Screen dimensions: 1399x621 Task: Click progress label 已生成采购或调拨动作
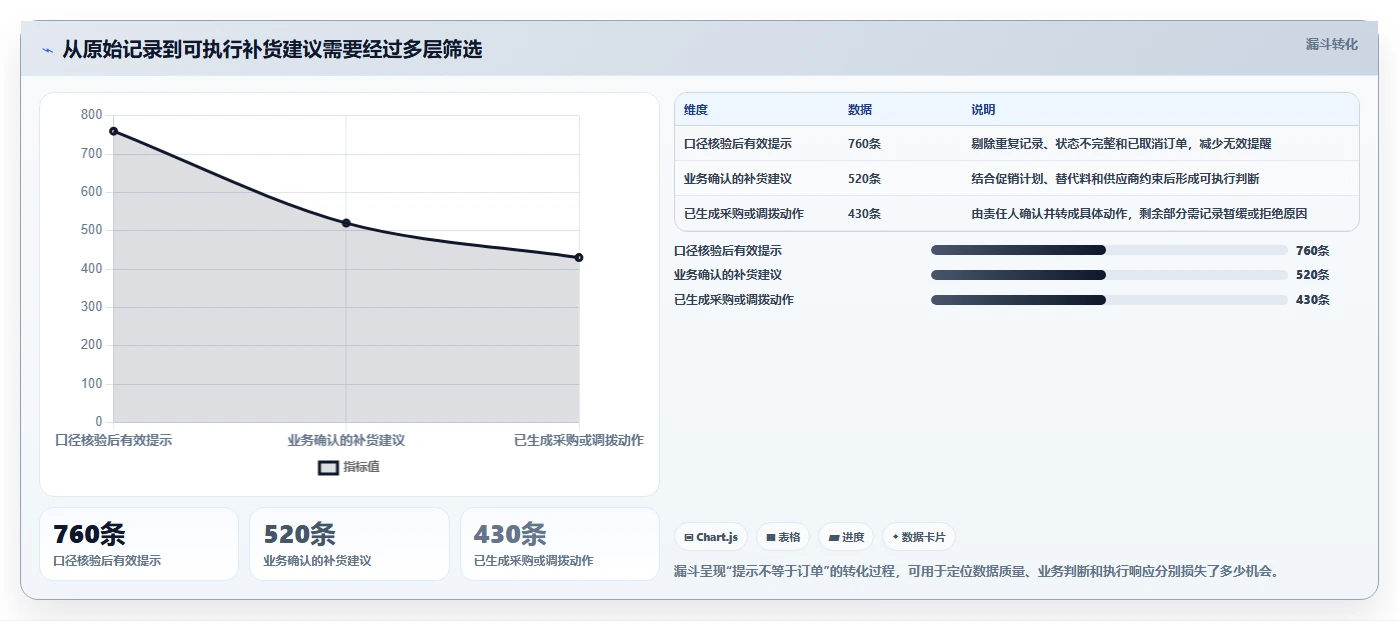734,300
